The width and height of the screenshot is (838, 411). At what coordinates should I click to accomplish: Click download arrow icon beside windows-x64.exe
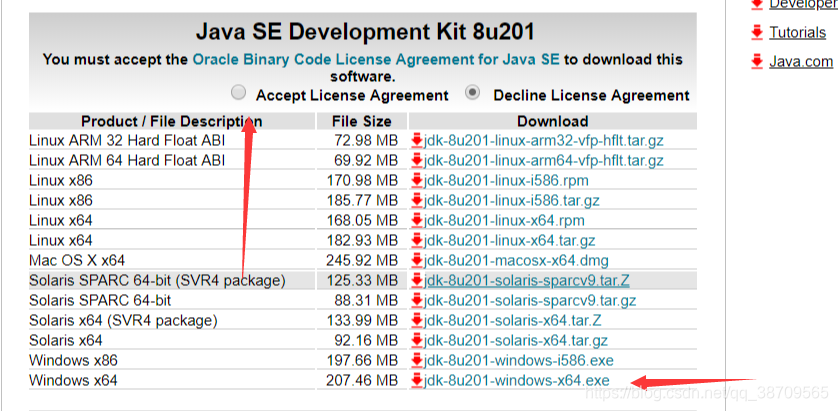click(417, 381)
